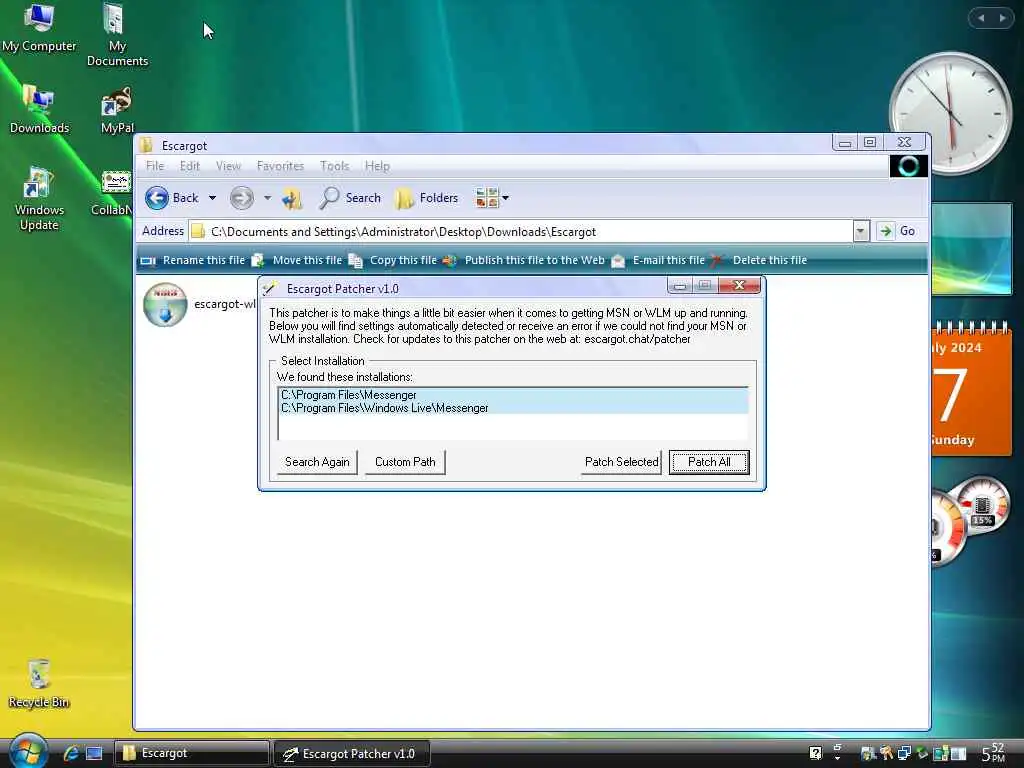Select C:\Program Files\Windows Live\Messenger installation
The width and height of the screenshot is (1024, 768).
tap(513, 408)
